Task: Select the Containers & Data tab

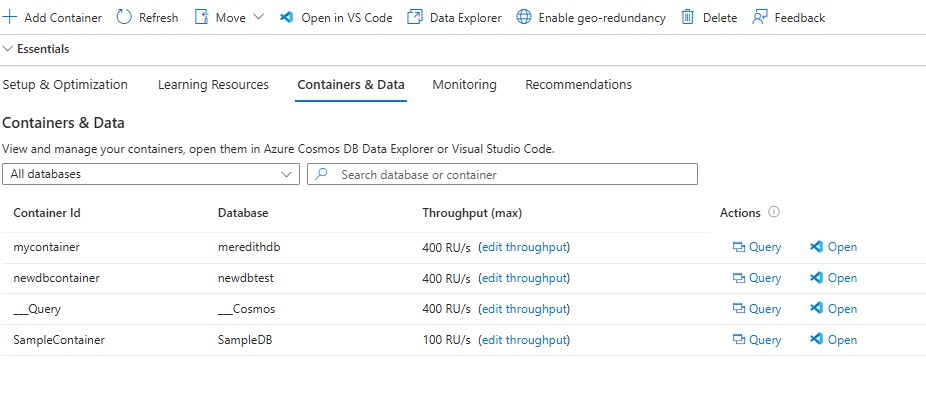Action: pos(351,84)
